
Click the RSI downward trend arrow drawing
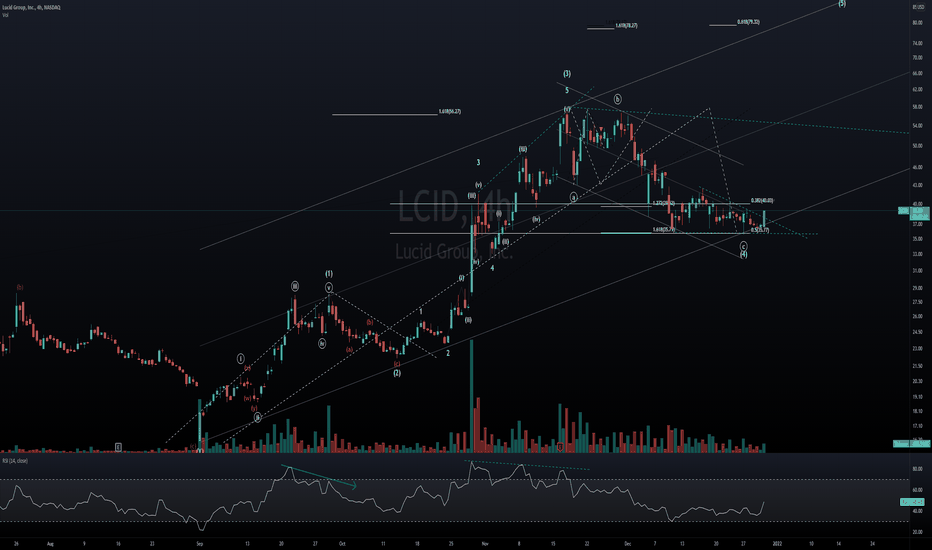[x=319, y=476]
